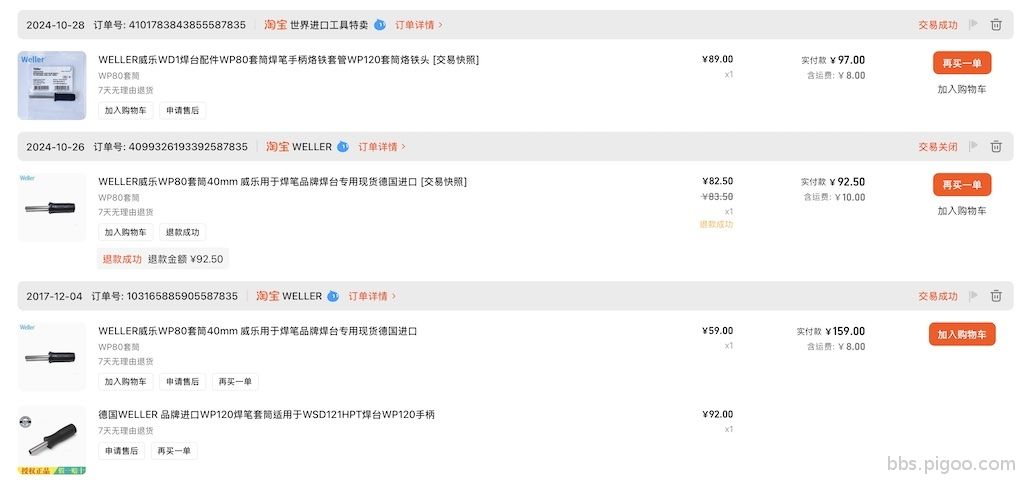Open the Weller packaged sleeve product thumbnail
The height and width of the screenshot is (485, 1024).
coord(52,86)
